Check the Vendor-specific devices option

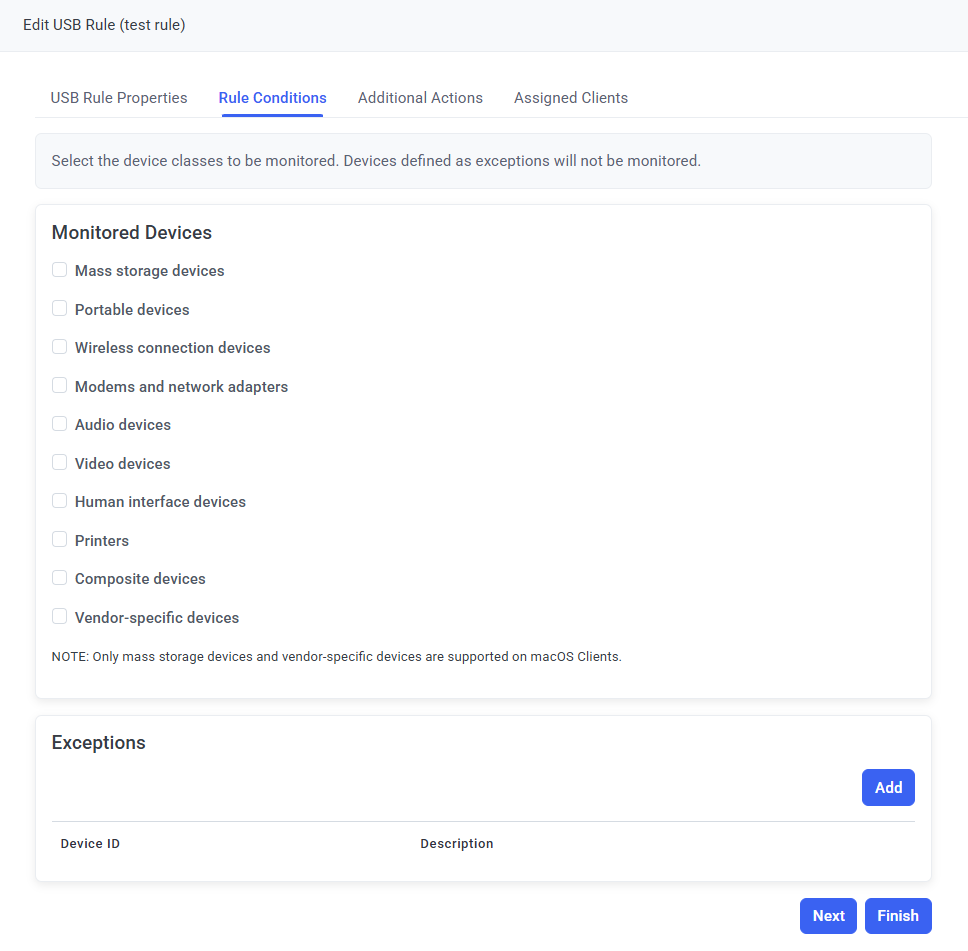pos(60,617)
